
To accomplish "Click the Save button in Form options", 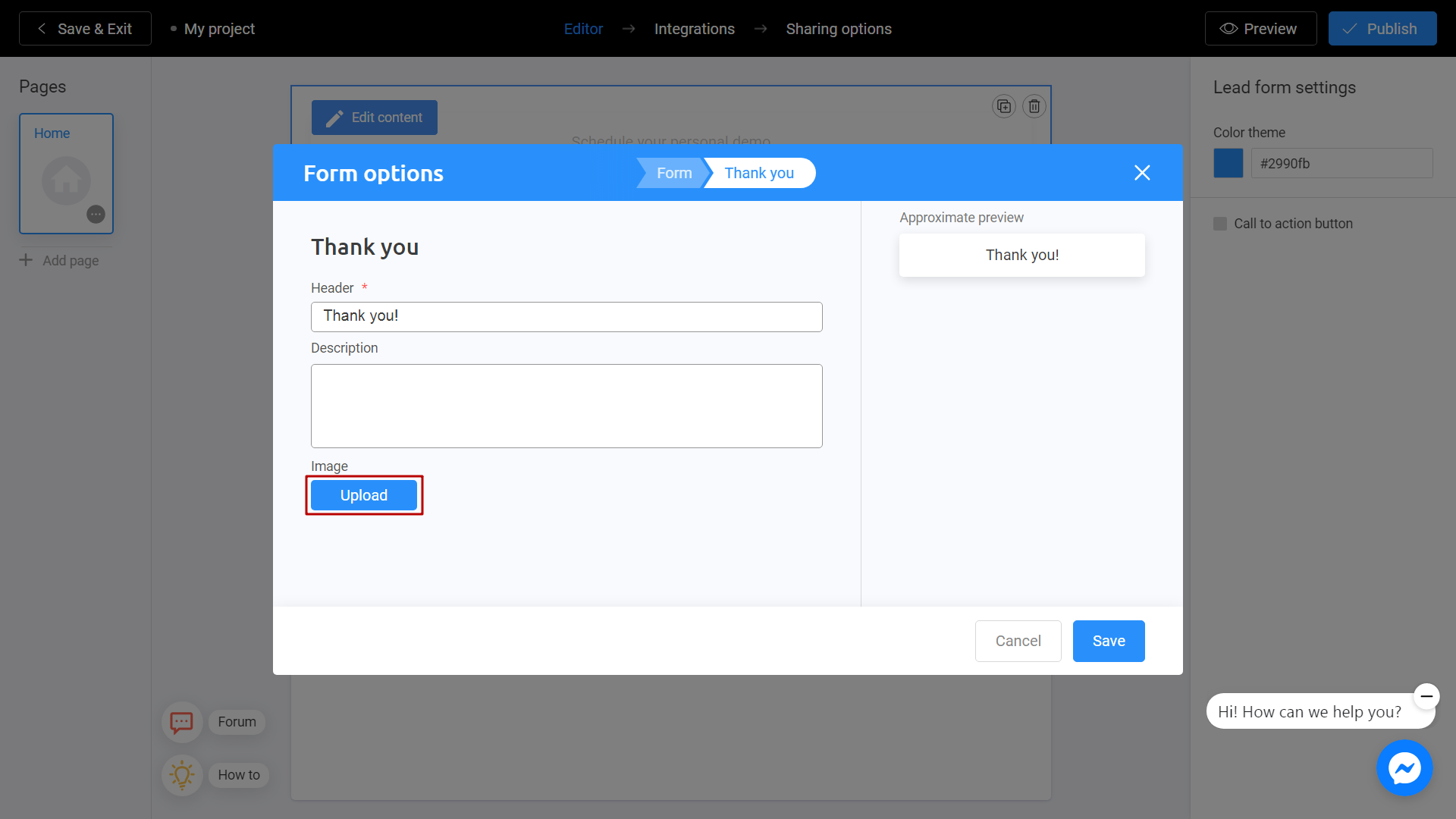I will (1108, 641).
